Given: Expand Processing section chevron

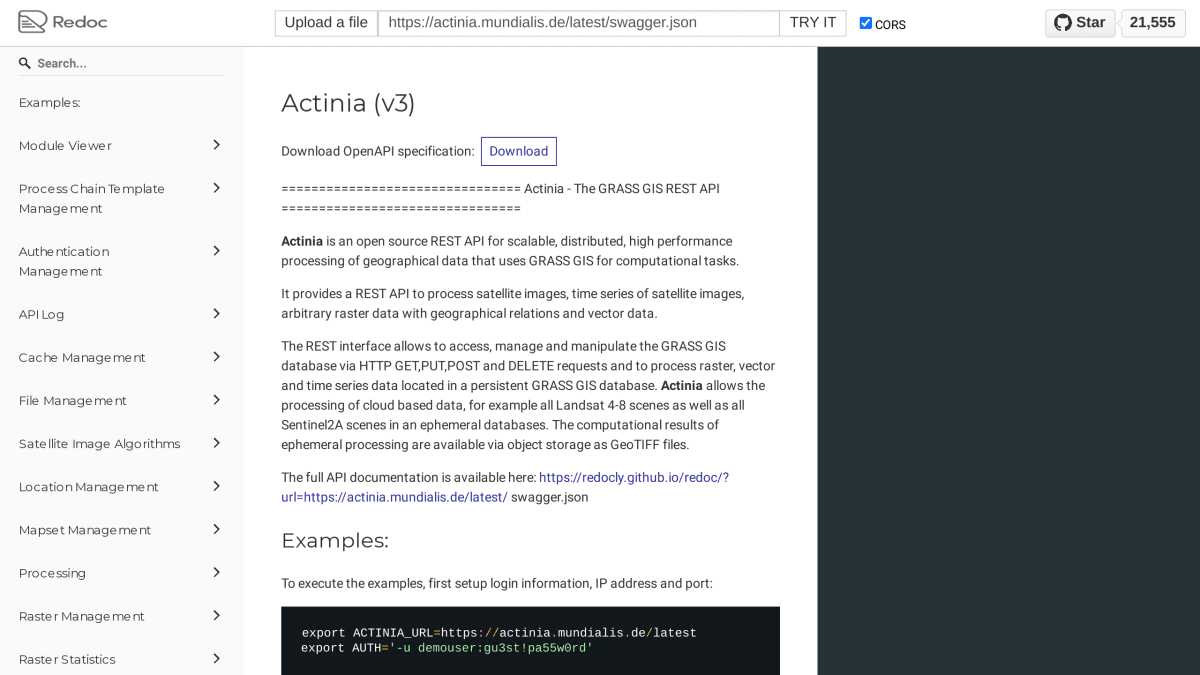Looking at the screenshot, I should pyautogui.click(x=216, y=572).
